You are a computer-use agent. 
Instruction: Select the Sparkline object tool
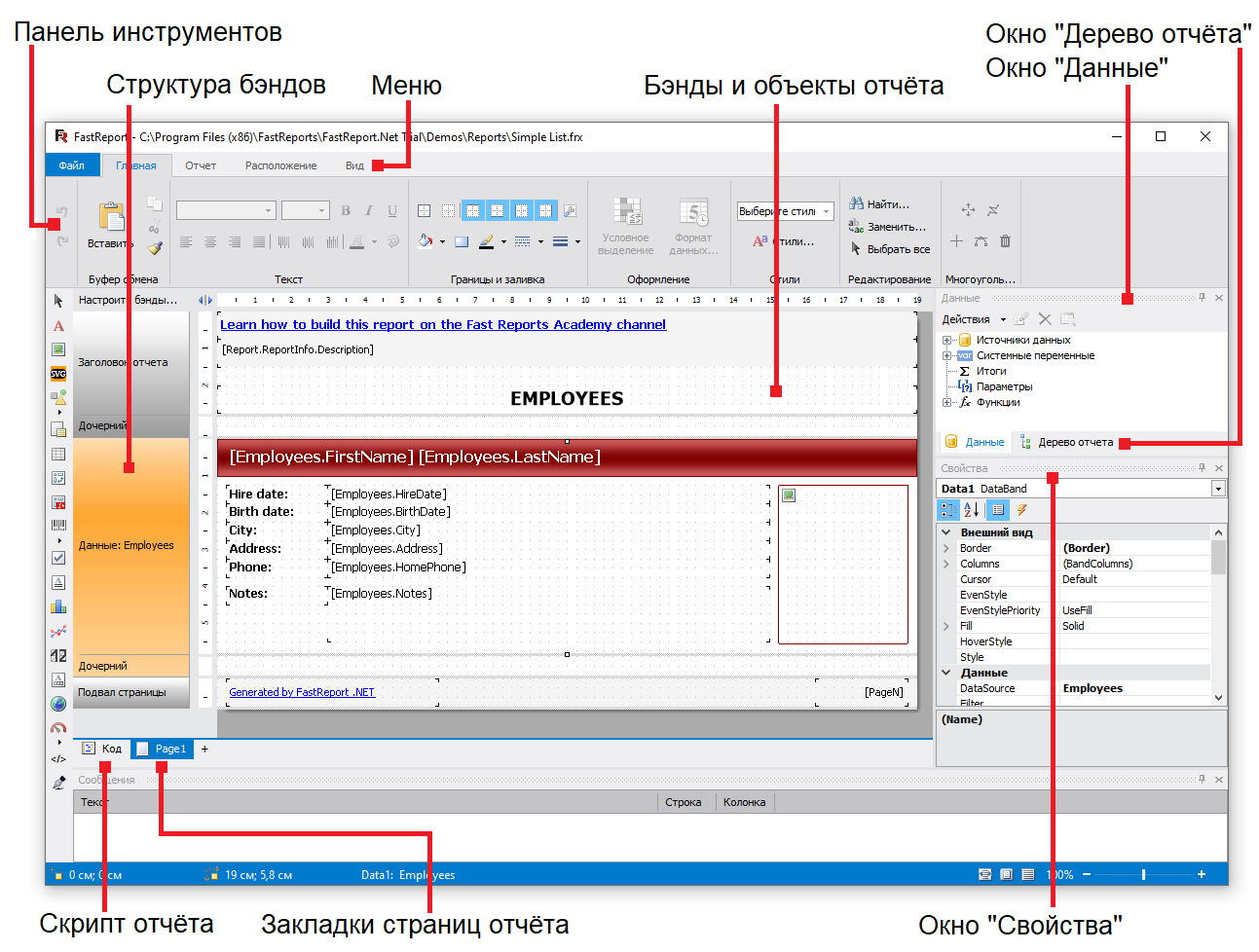58,632
